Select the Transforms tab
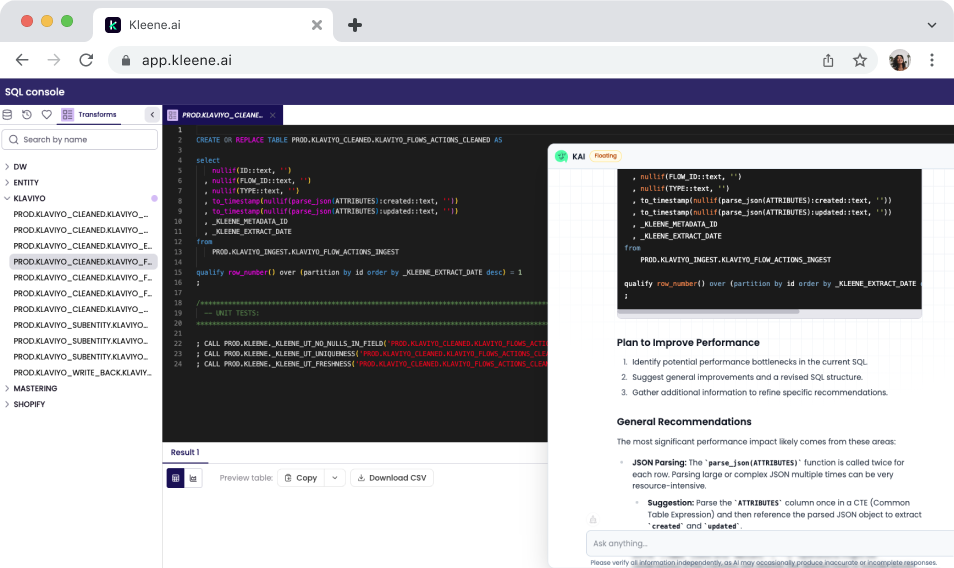Screen dimensions: 954x568 click(89, 114)
